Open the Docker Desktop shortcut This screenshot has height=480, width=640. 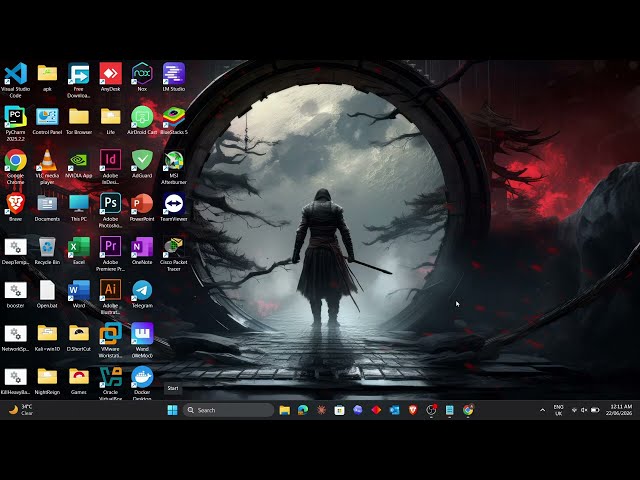(x=142, y=382)
